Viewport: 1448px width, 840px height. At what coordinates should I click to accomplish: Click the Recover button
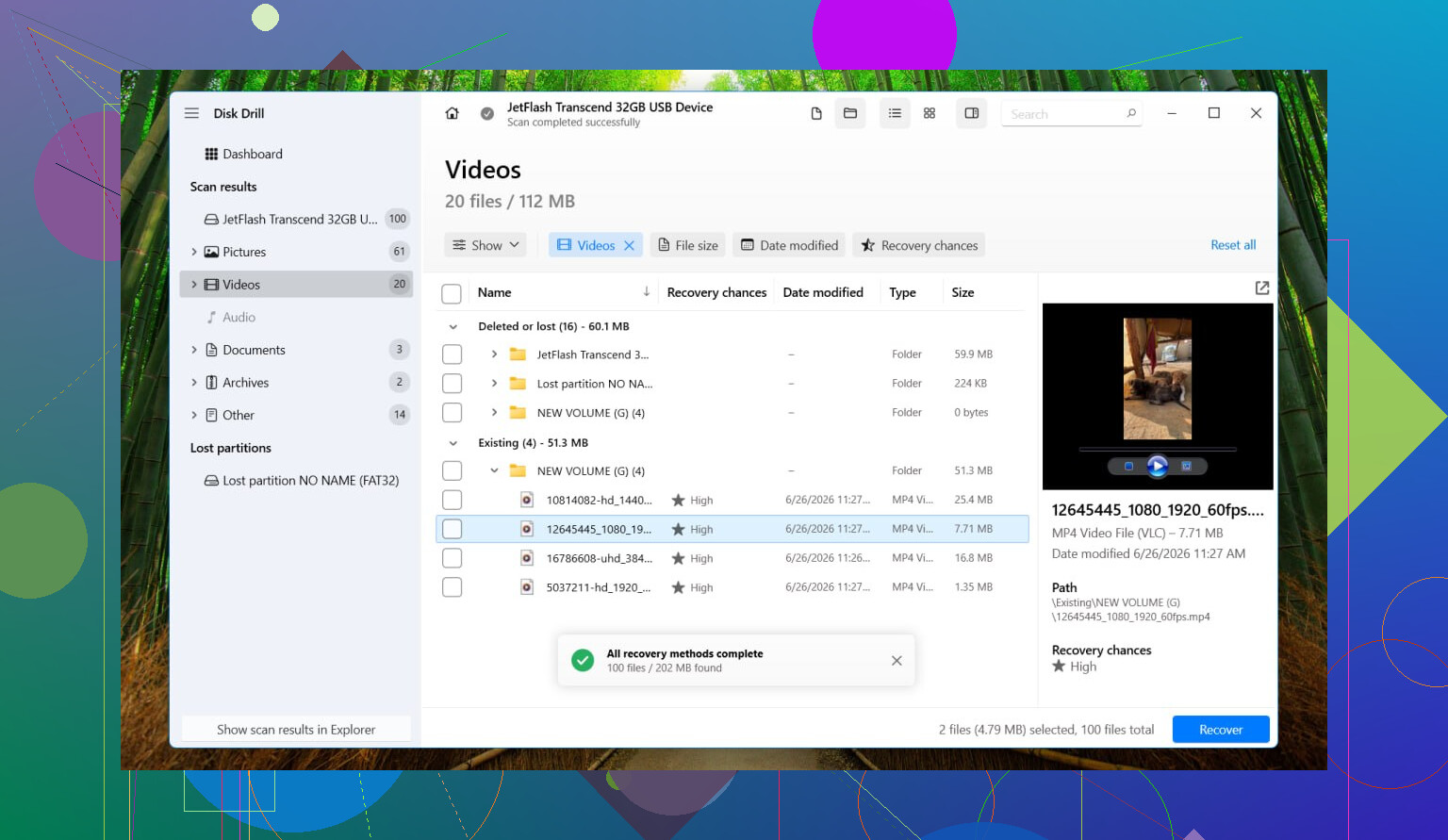coord(1221,730)
